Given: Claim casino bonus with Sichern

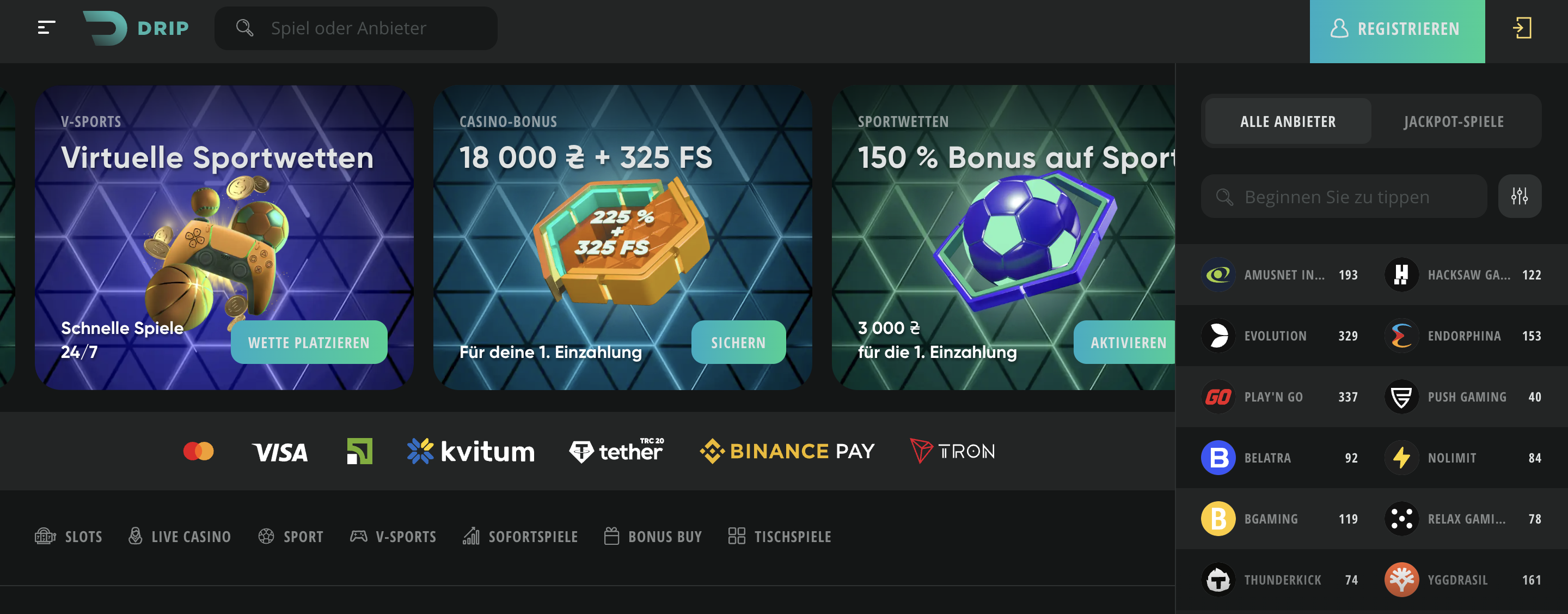Looking at the screenshot, I should coord(738,342).
